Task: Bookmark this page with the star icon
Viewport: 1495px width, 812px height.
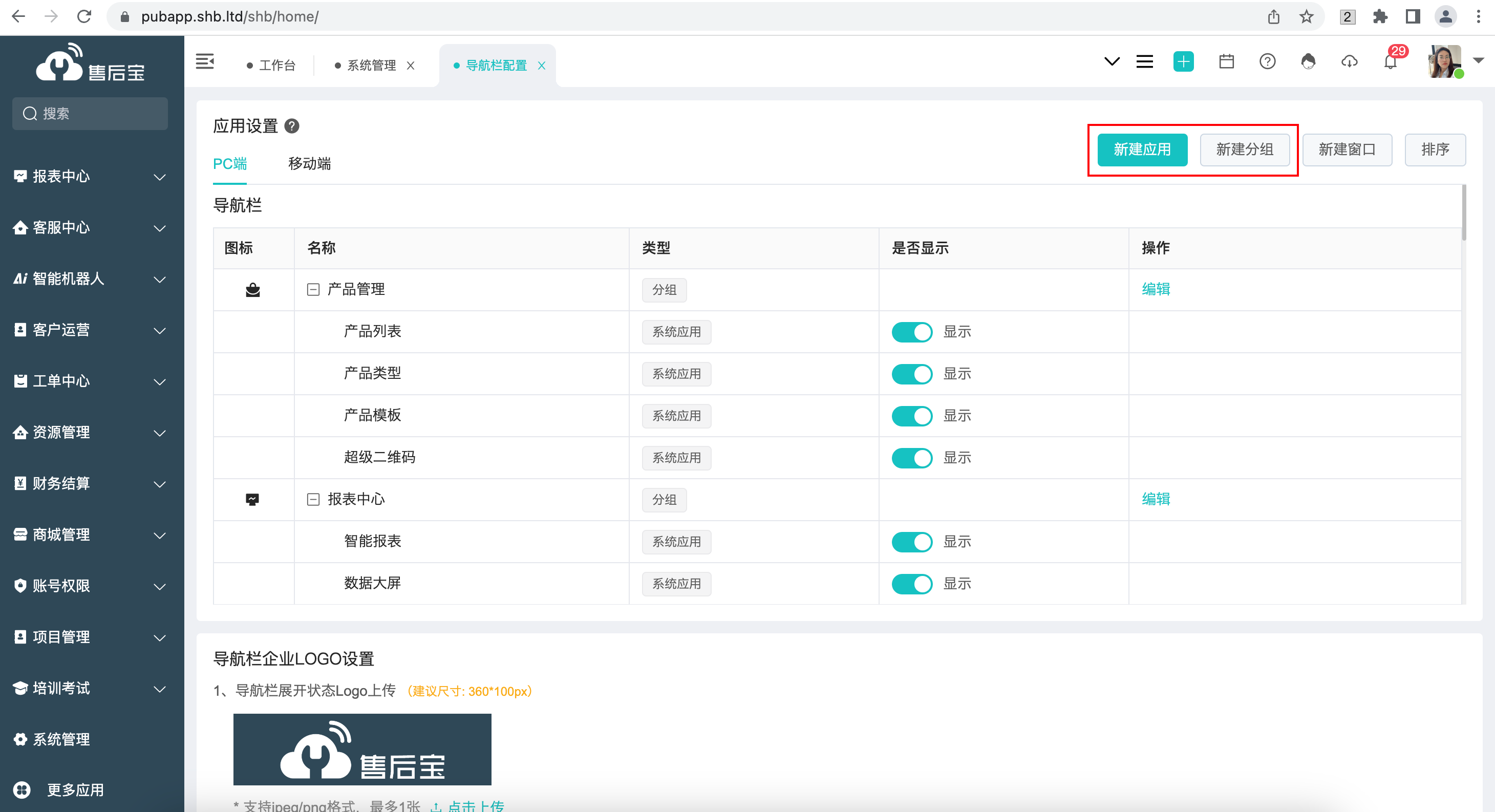Action: tap(1306, 16)
